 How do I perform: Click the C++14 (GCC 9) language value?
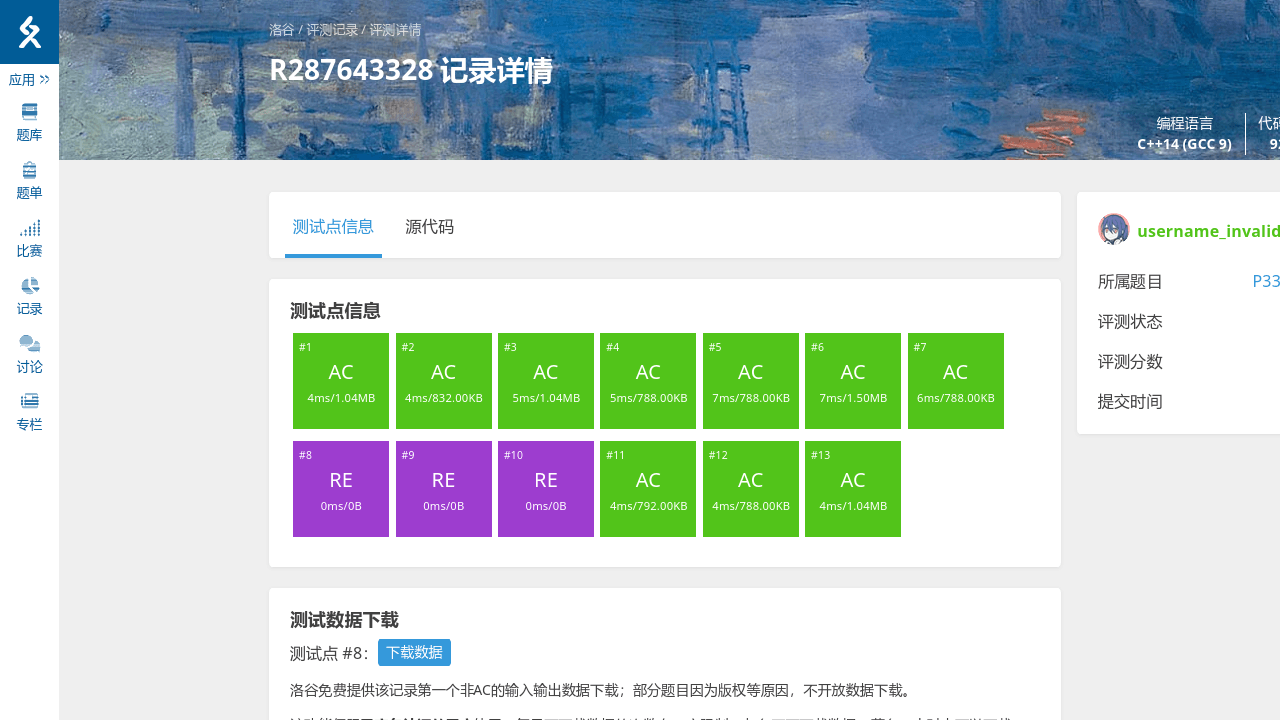(1184, 144)
